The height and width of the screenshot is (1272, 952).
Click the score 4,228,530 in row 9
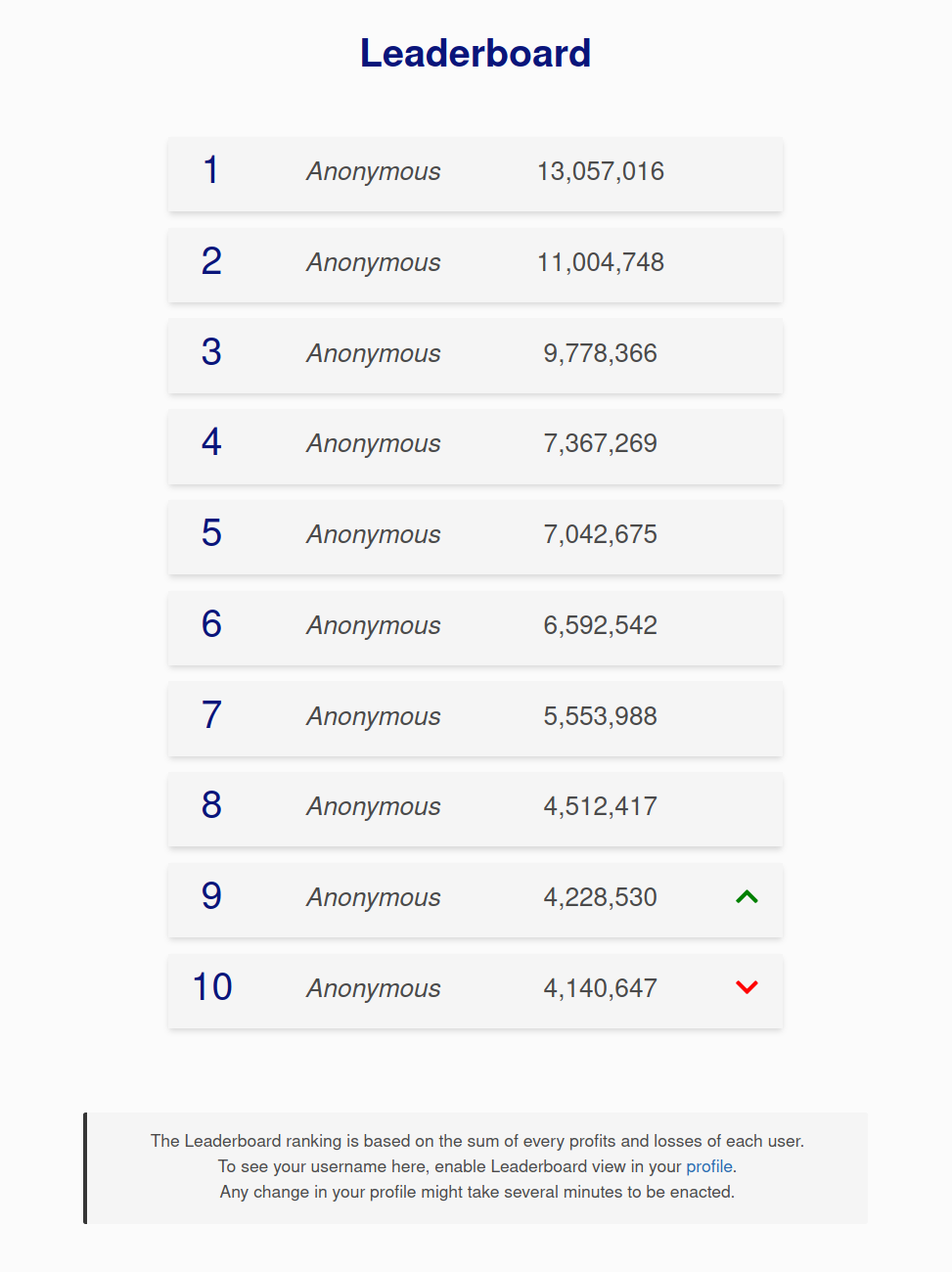pos(600,897)
